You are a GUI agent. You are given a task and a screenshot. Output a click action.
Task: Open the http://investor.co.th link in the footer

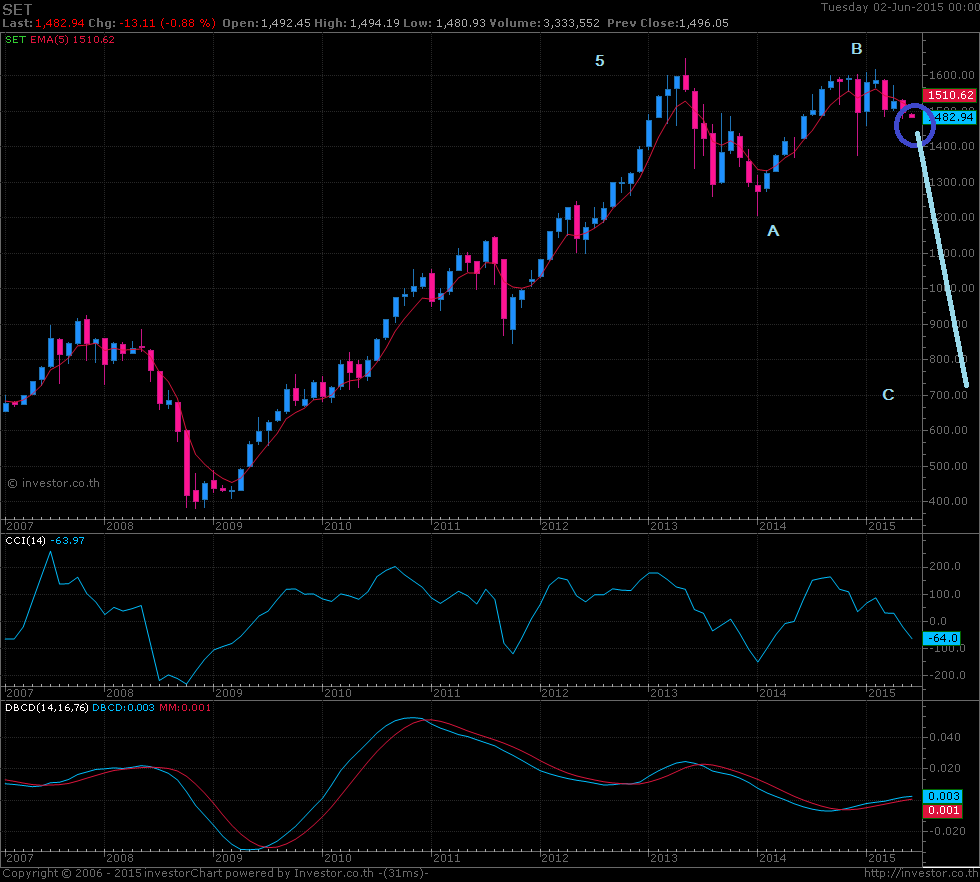point(922,873)
